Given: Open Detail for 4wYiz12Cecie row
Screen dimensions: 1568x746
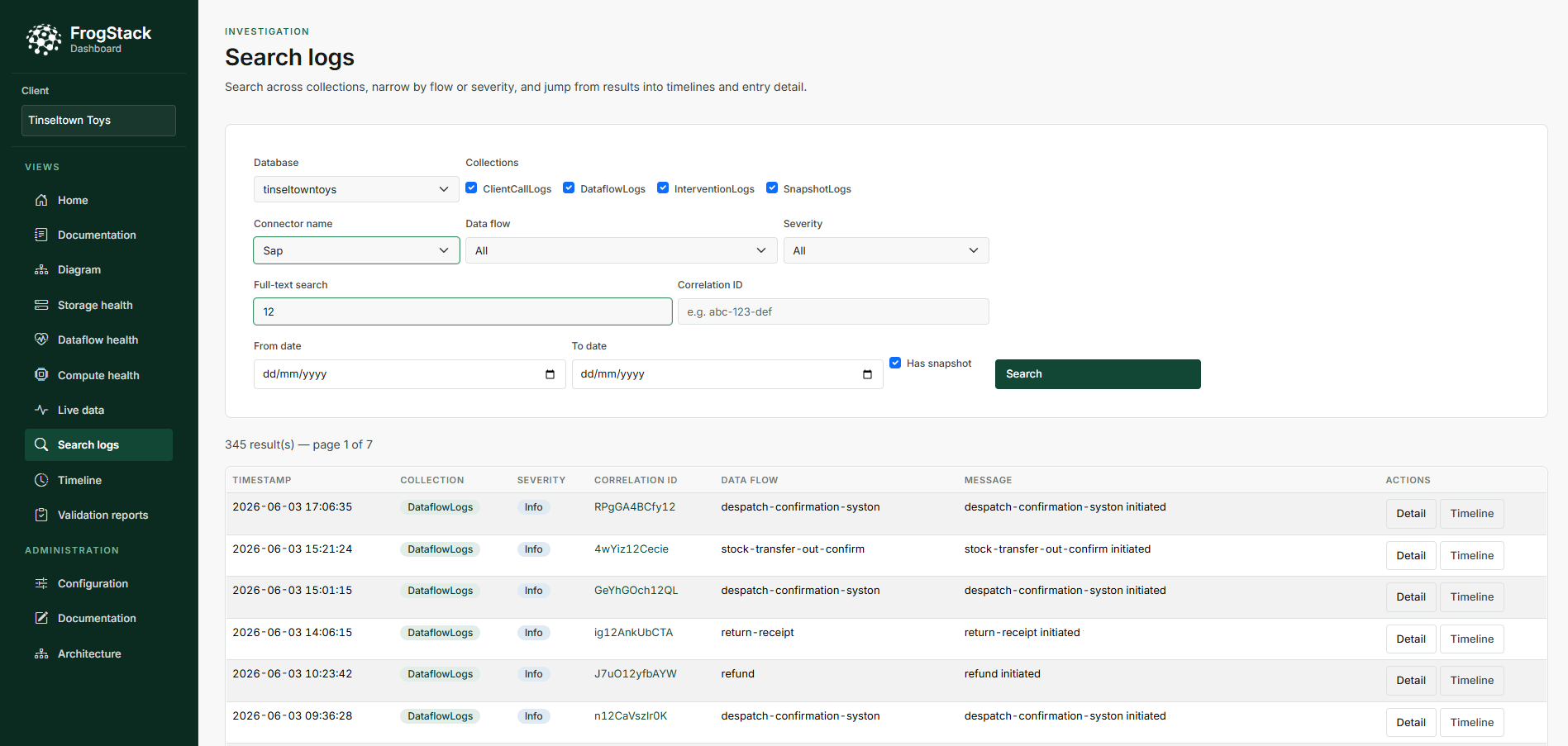Looking at the screenshot, I should pyautogui.click(x=1411, y=556).
